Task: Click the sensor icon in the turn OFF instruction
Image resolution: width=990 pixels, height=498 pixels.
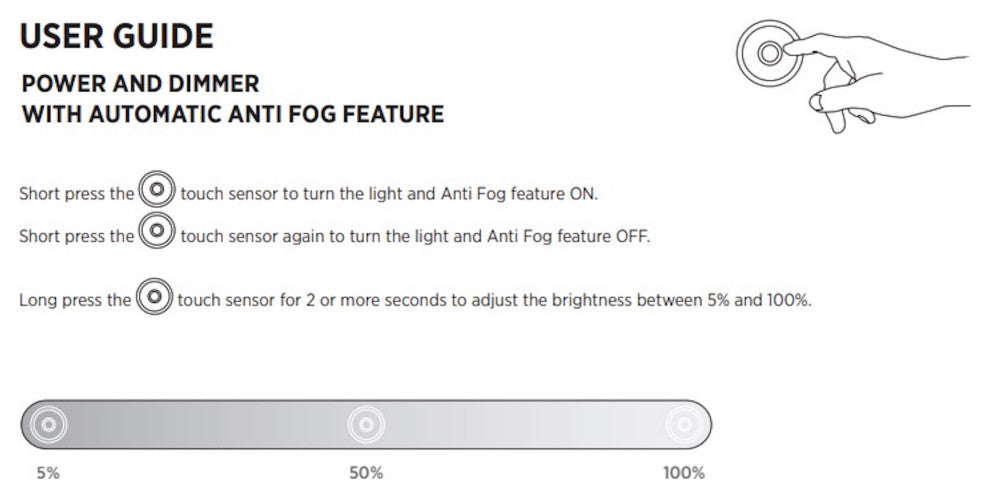Action: (157, 235)
